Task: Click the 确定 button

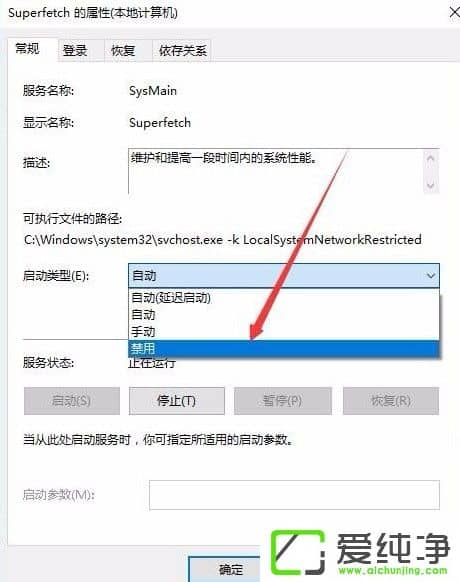Action: point(224,569)
